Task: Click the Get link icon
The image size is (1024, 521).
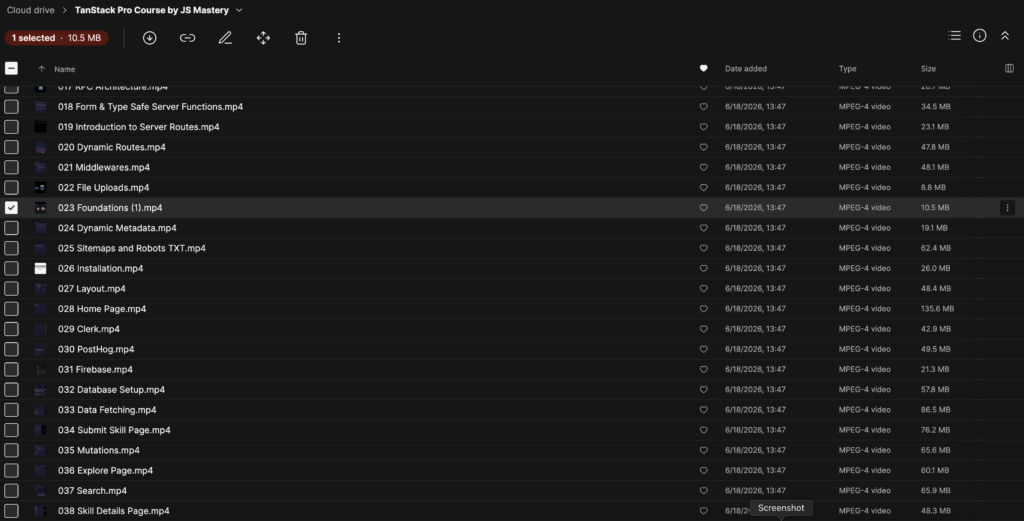Action: (x=187, y=38)
